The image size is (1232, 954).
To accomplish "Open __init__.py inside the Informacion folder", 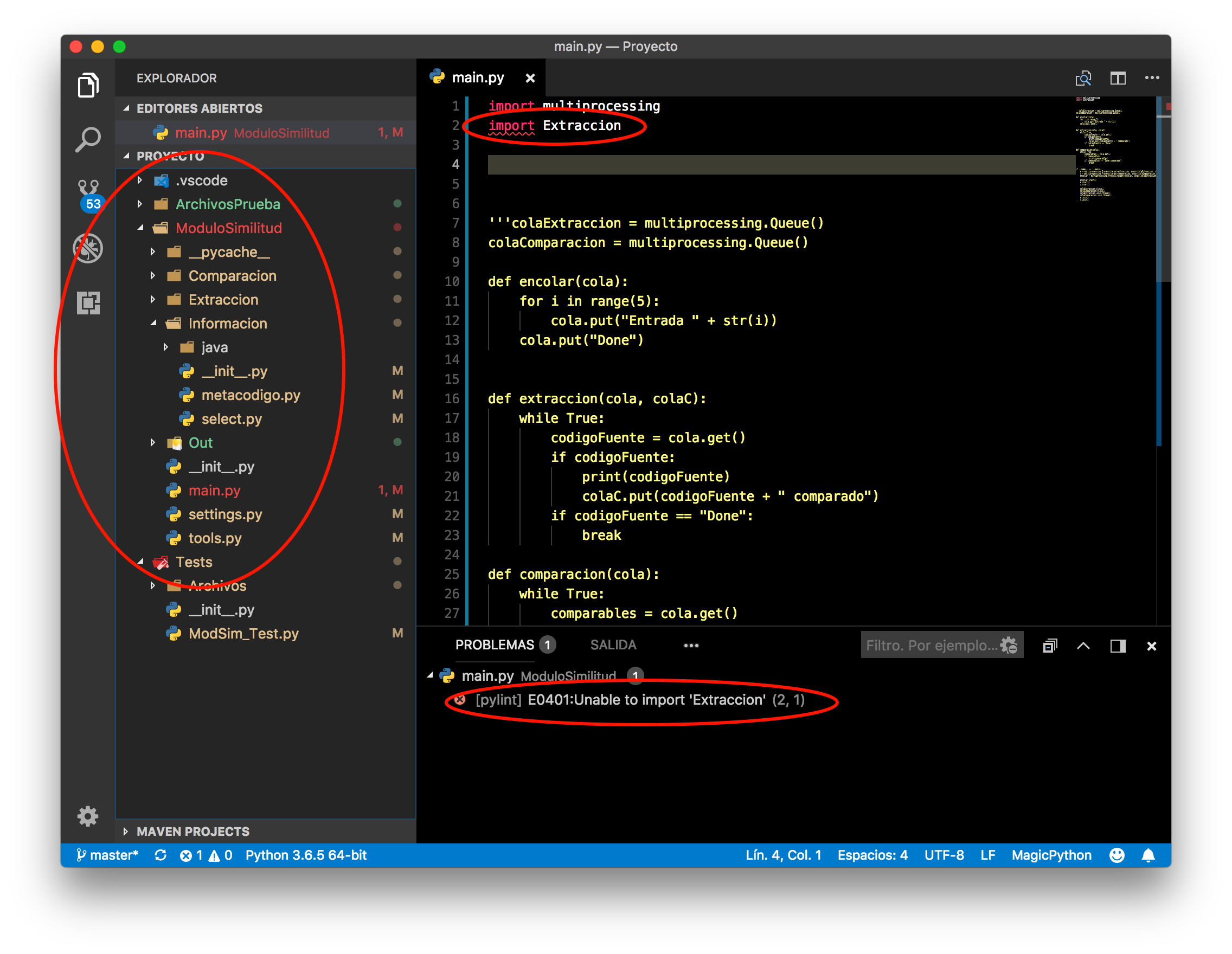I will (x=234, y=371).
